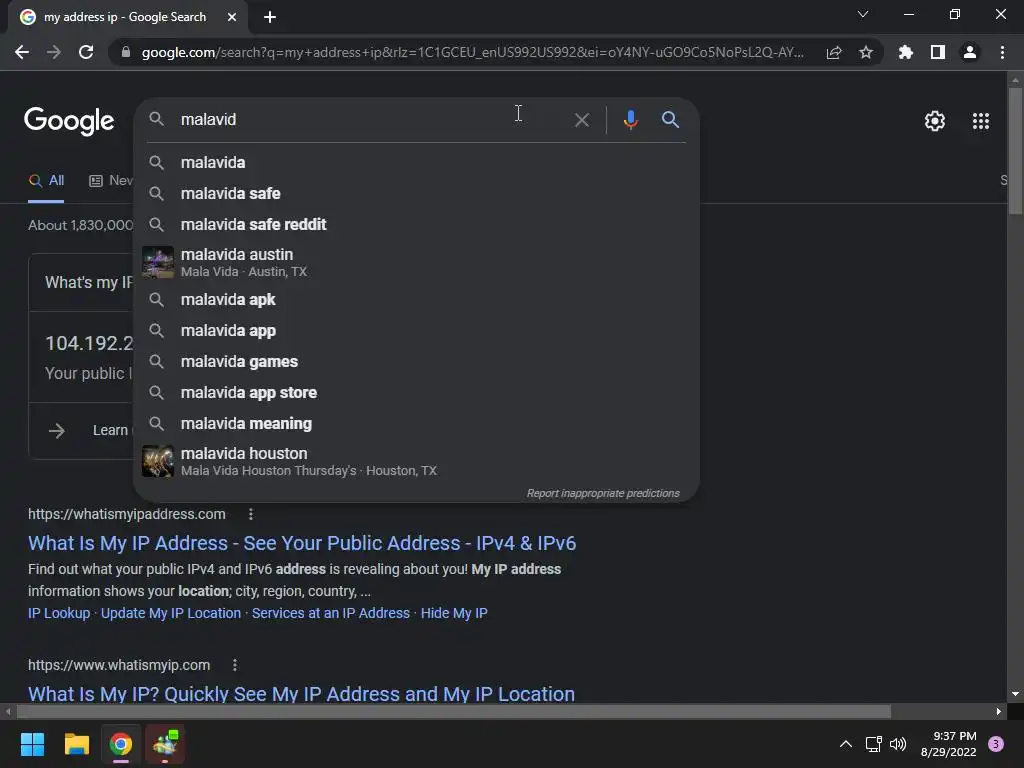This screenshot has height=768, width=1024.
Task: Open 'Update My IP Location' sitelink
Action: (170, 613)
